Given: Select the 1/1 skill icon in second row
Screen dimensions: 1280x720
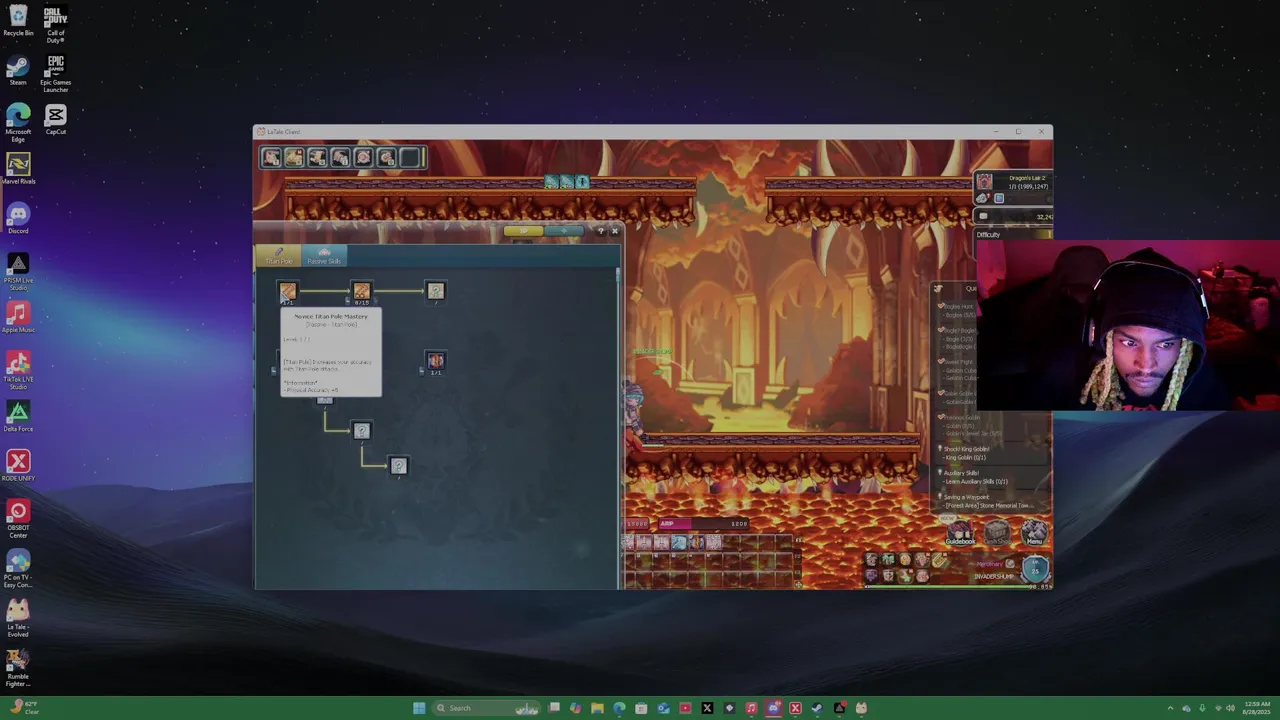Looking at the screenshot, I should (435, 360).
